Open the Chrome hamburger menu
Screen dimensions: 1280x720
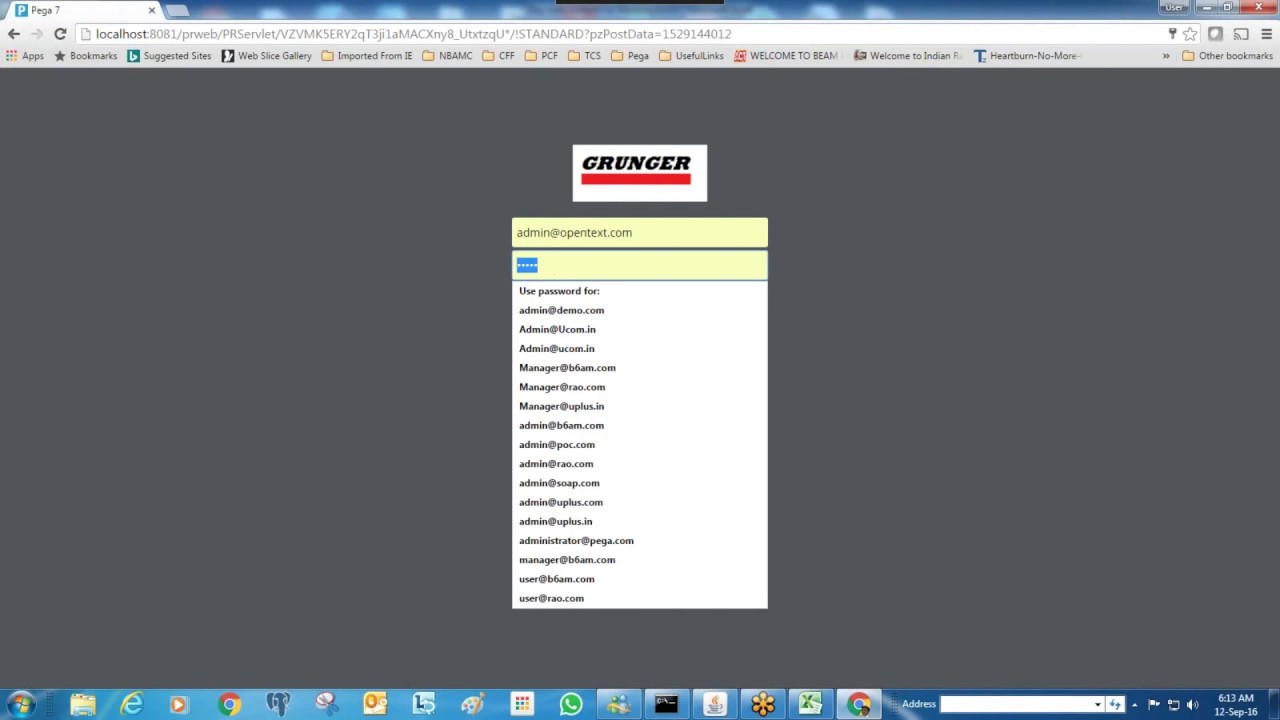point(1266,34)
